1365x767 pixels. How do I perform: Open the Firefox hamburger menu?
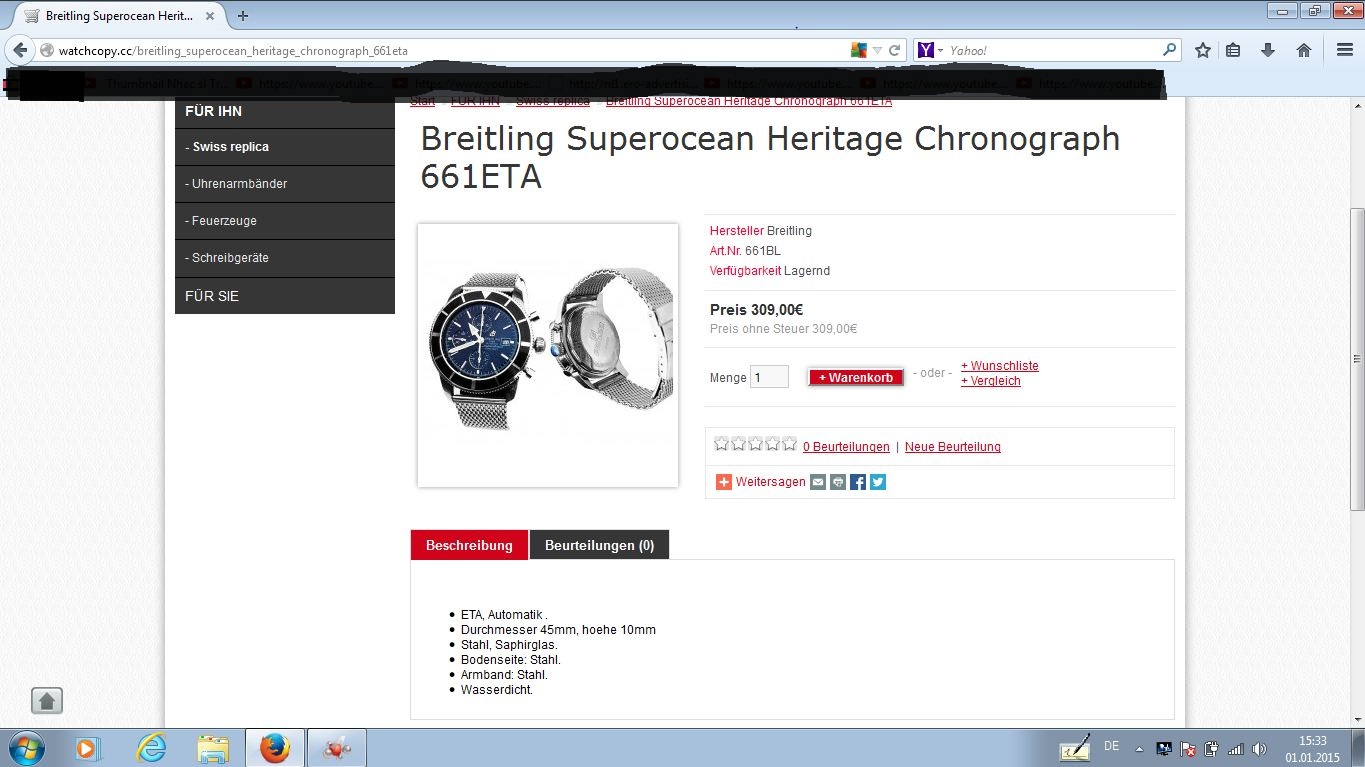pyautogui.click(x=1345, y=50)
